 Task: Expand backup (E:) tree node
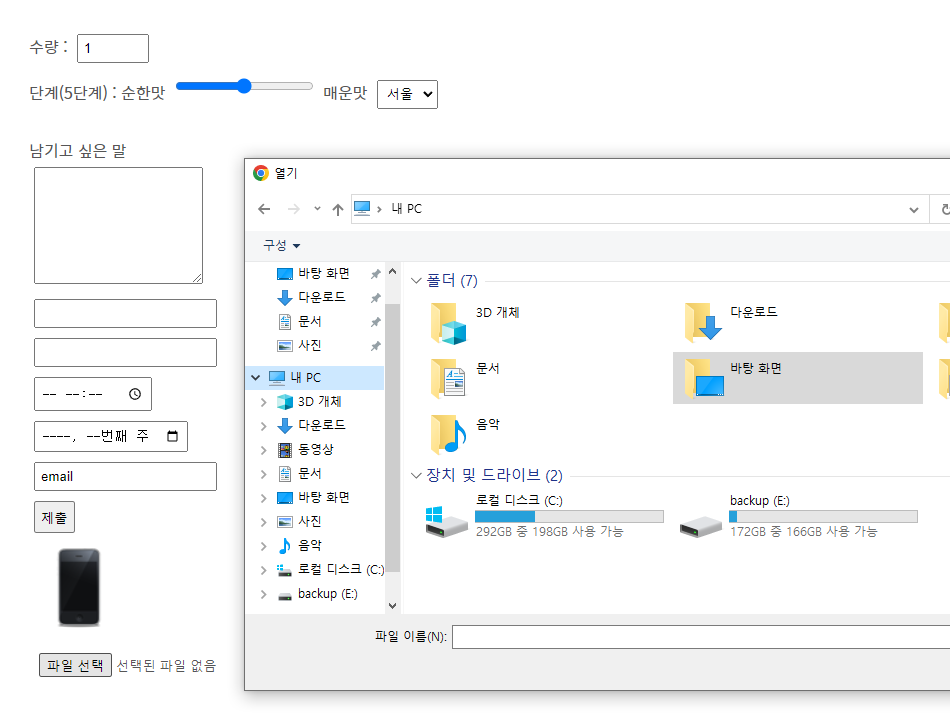tap(264, 594)
